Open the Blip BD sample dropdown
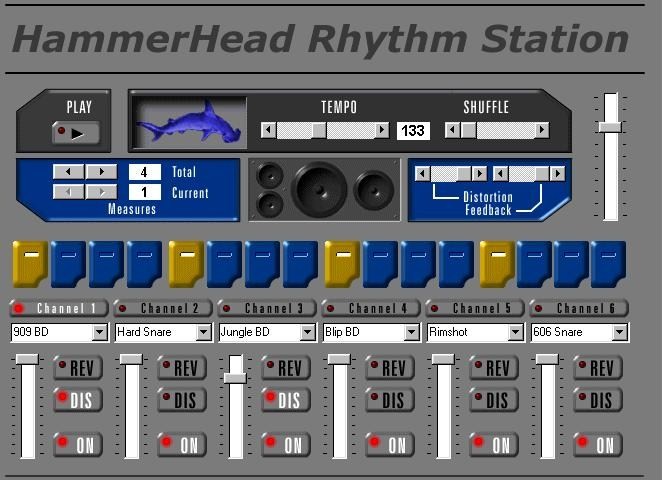Screen dimensions: 662x480 click(412, 332)
